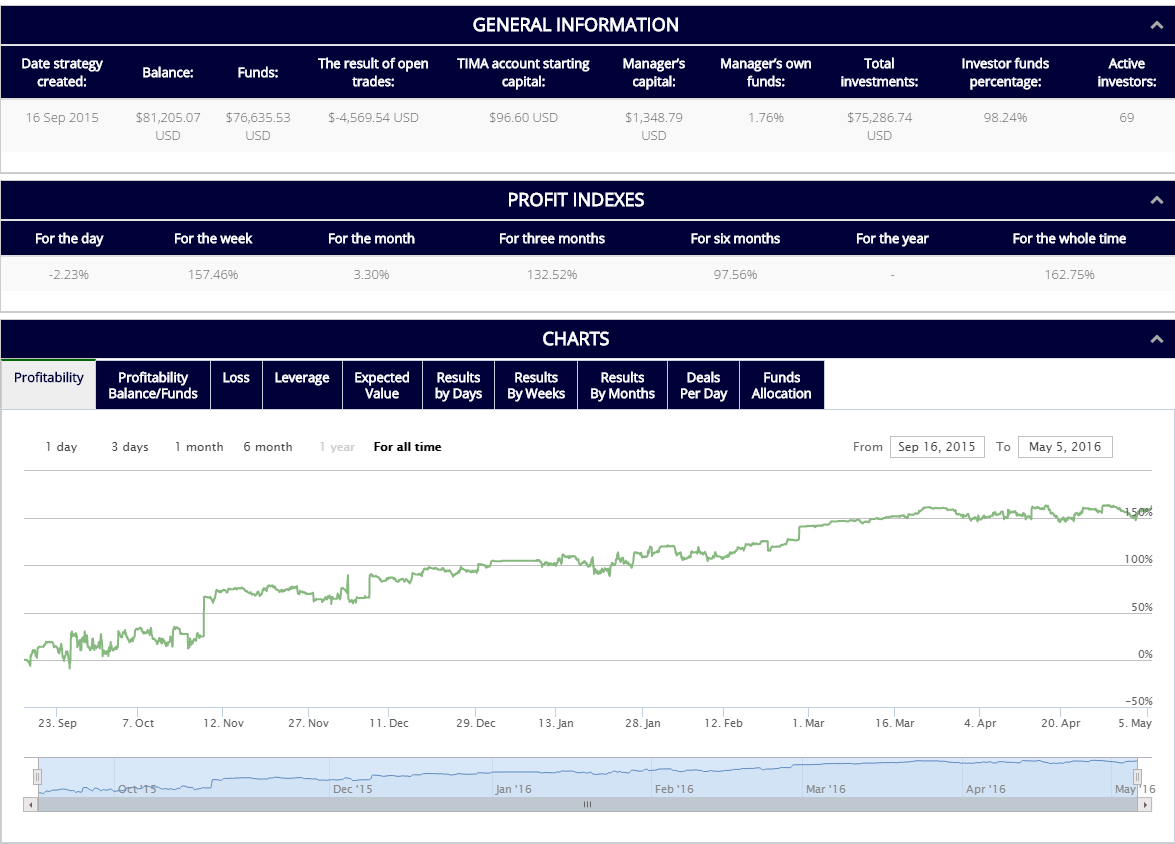Collapse the Charts section chevron
The height and width of the screenshot is (844, 1175).
(x=1156, y=339)
